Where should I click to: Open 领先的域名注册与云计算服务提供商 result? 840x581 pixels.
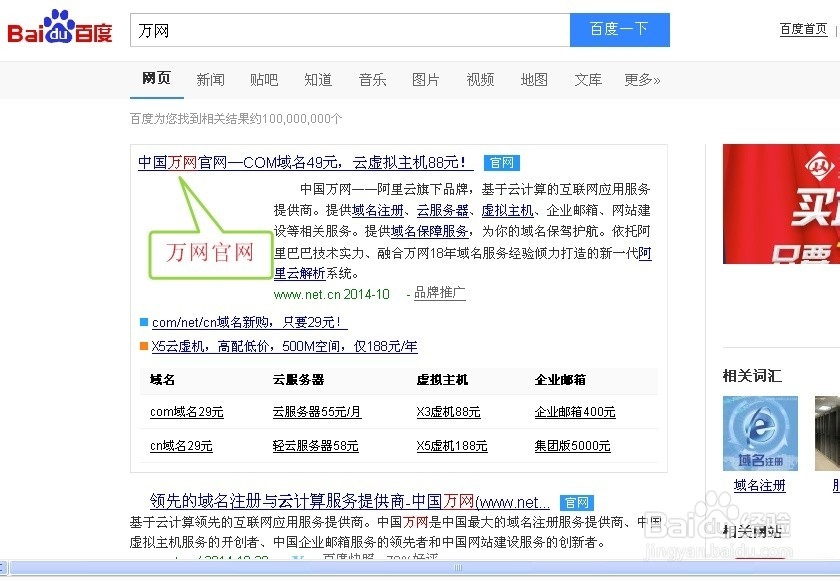(350, 501)
